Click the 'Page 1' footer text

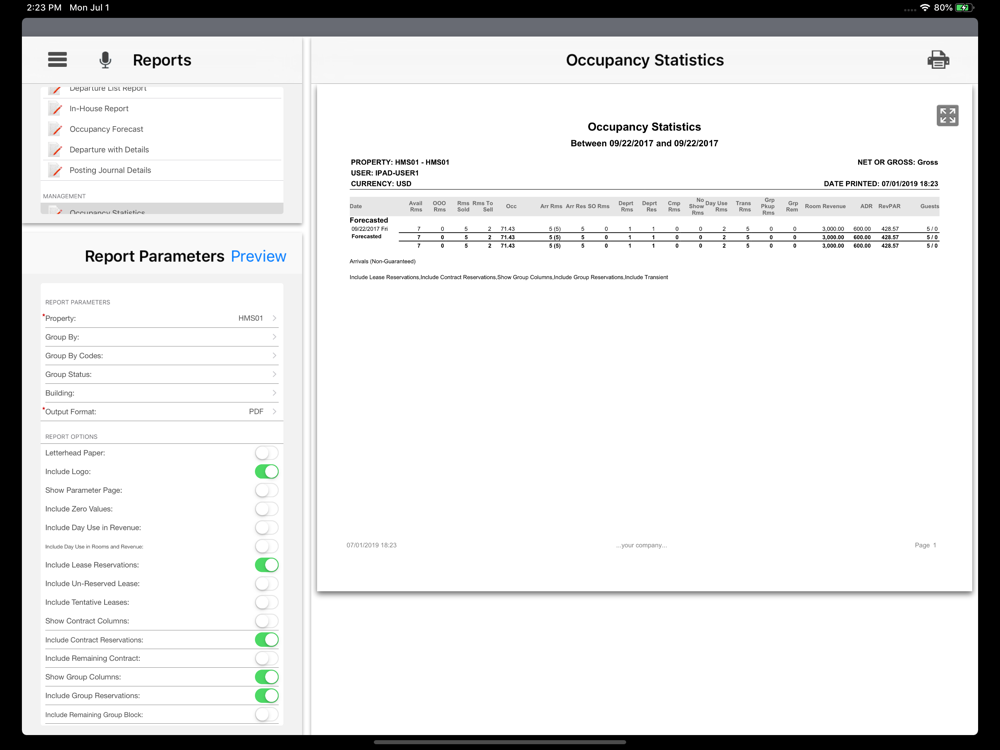tap(925, 545)
